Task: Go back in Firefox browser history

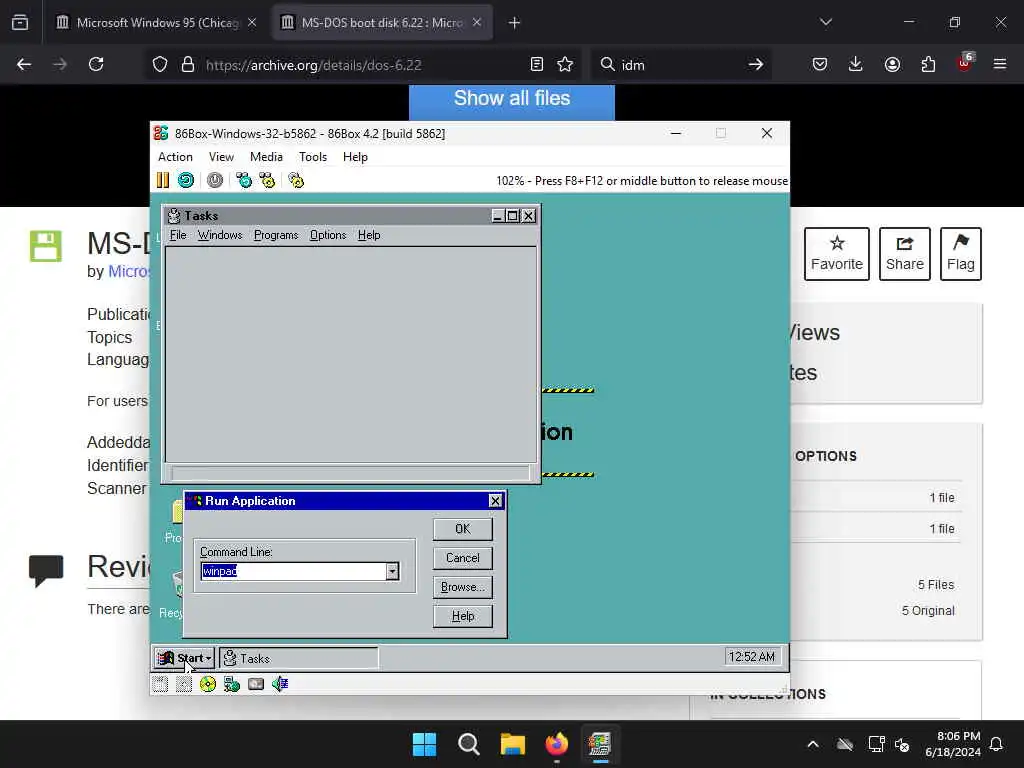Action: coord(24,64)
